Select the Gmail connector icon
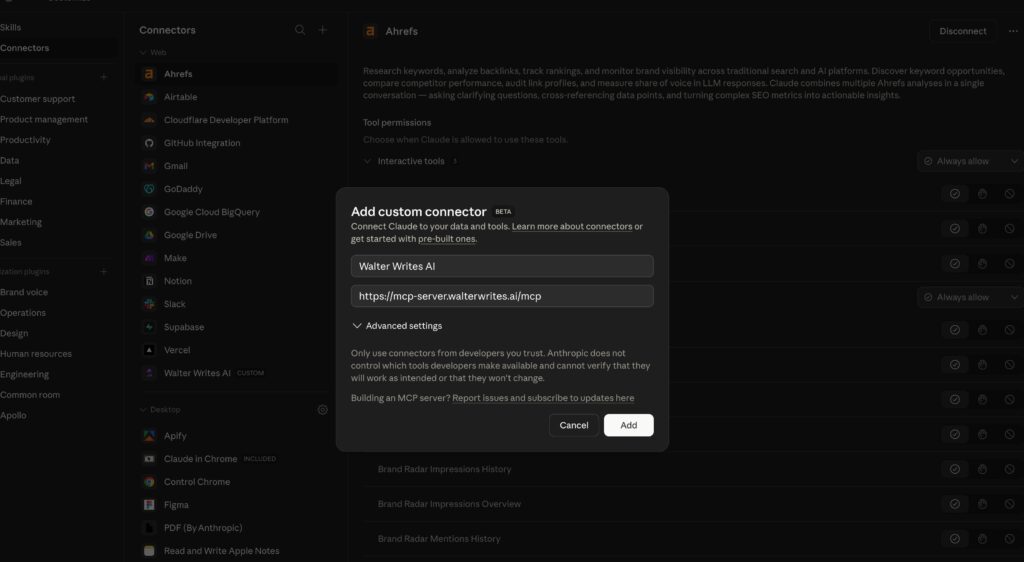This screenshot has height=562, width=1024. pyautogui.click(x=149, y=166)
